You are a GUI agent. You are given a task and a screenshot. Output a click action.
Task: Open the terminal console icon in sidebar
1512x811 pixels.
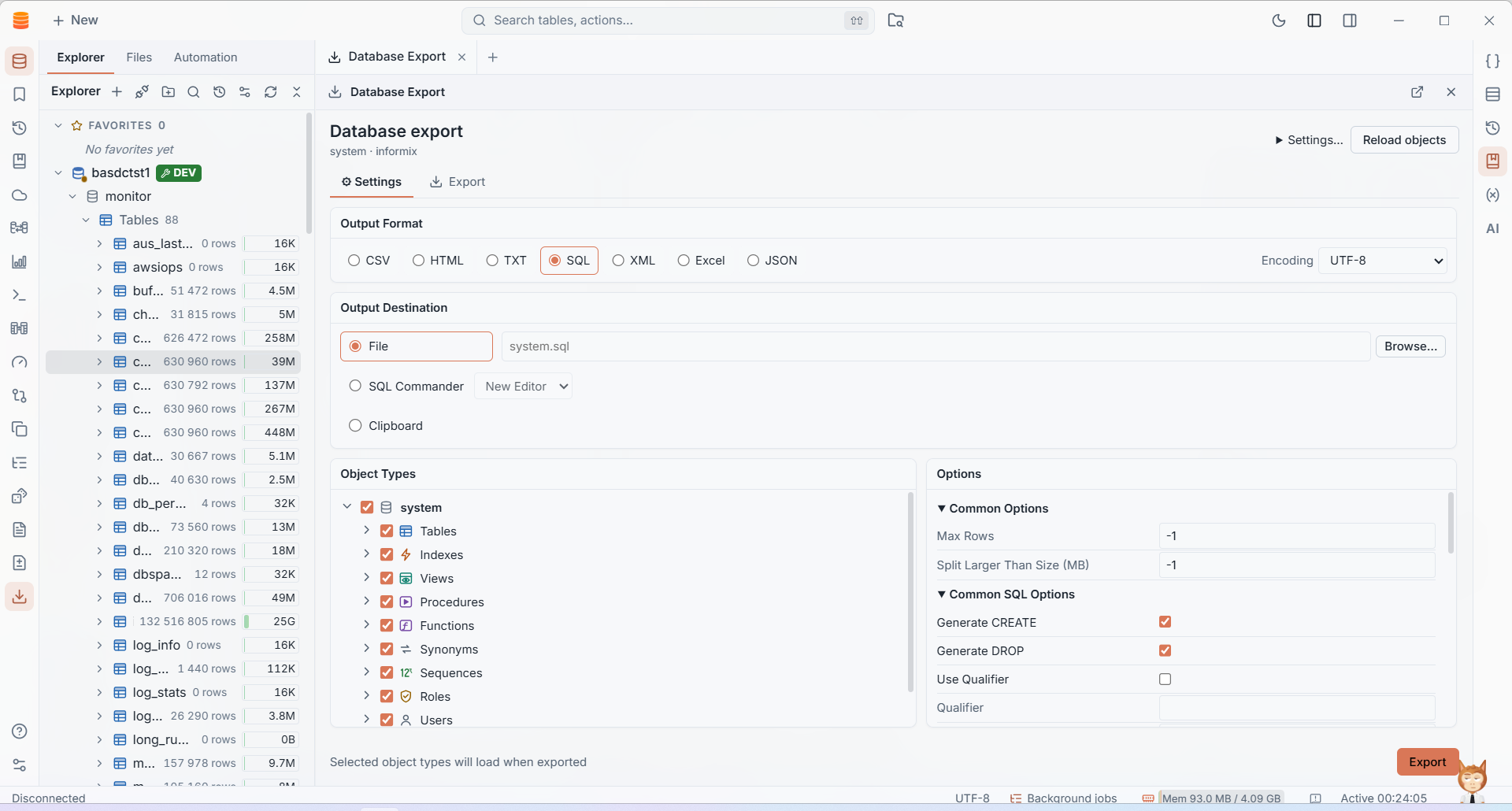(x=20, y=295)
